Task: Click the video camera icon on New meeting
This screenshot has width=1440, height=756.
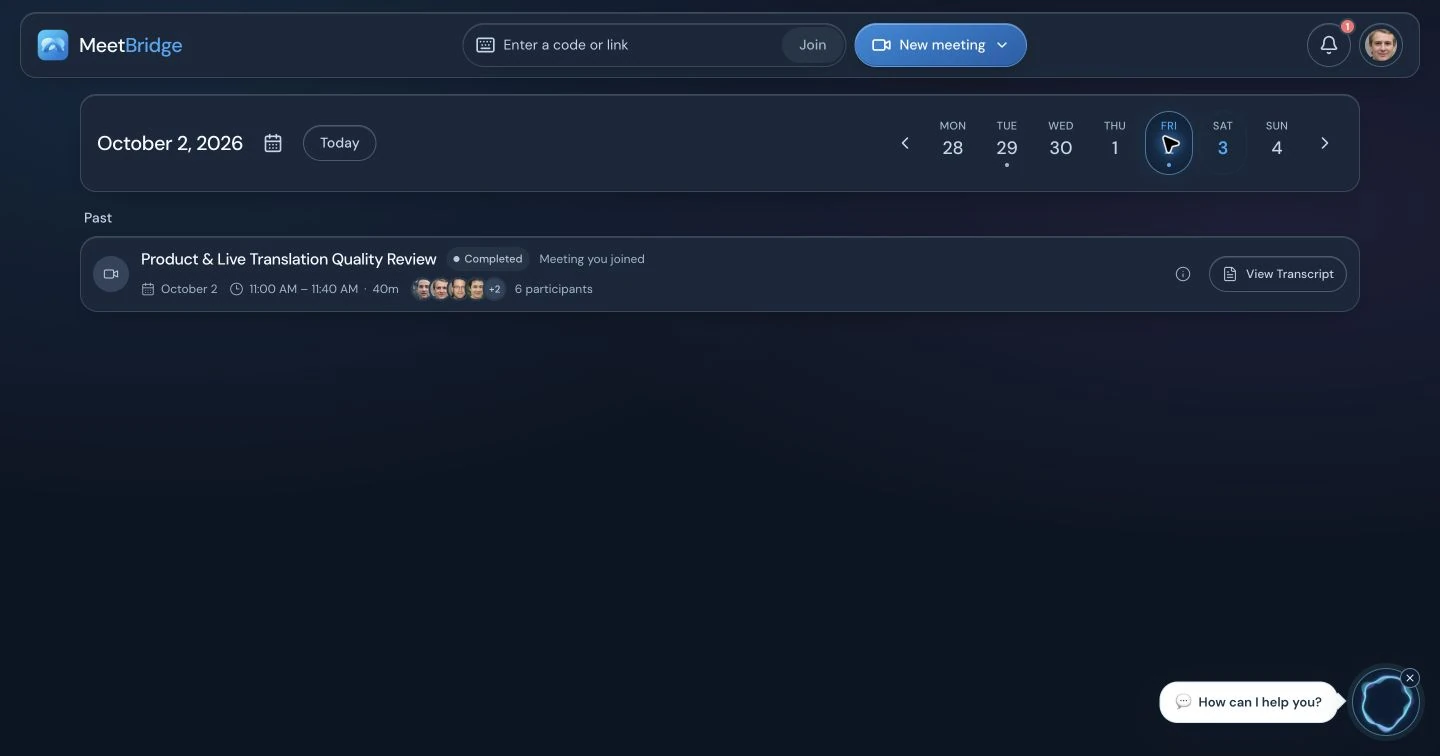Action: pyautogui.click(x=881, y=45)
